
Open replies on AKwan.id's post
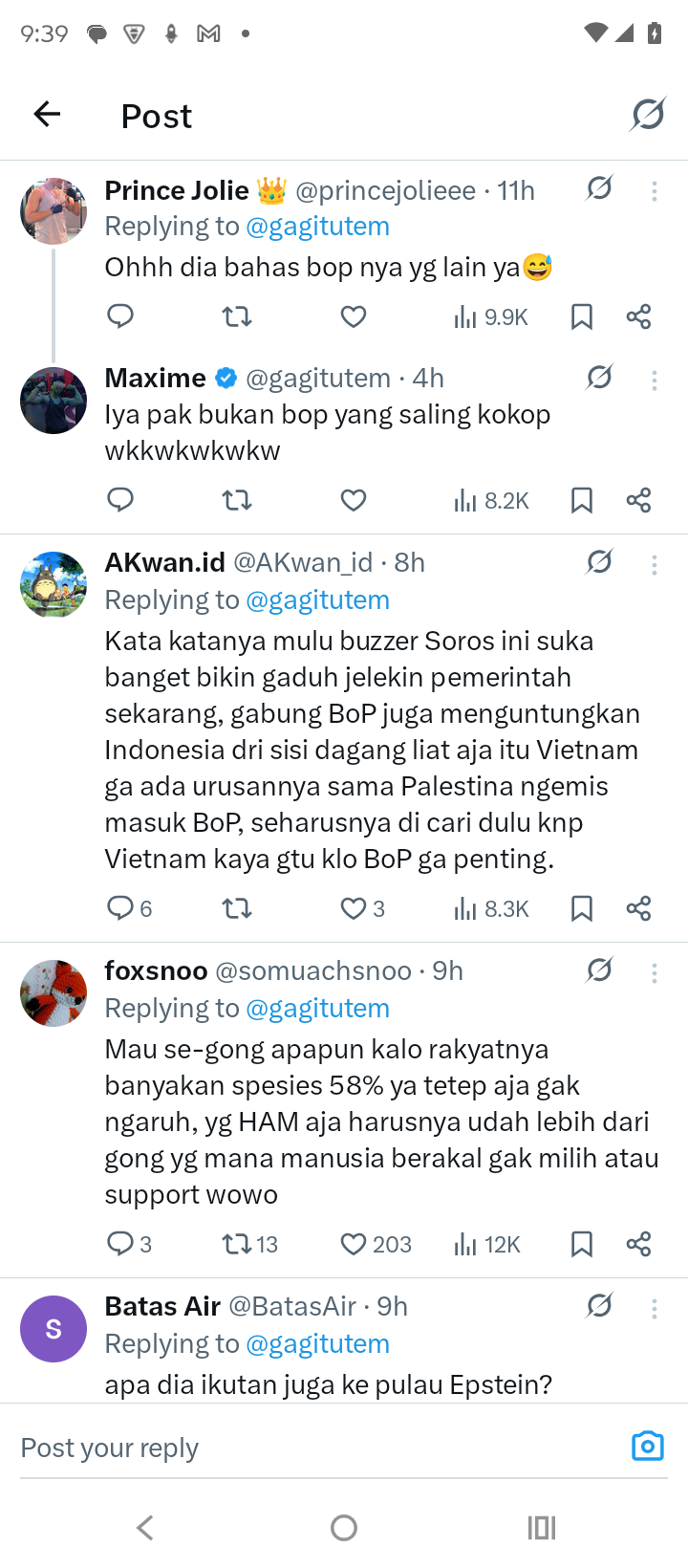tap(129, 908)
